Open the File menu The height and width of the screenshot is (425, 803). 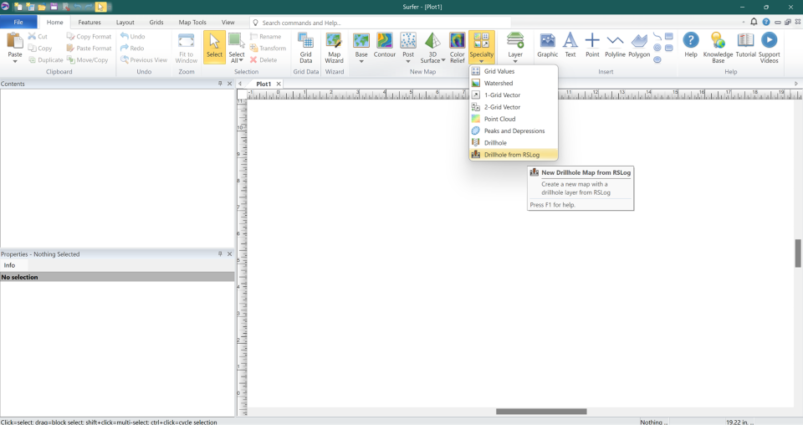pyautogui.click(x=18, y=22)
